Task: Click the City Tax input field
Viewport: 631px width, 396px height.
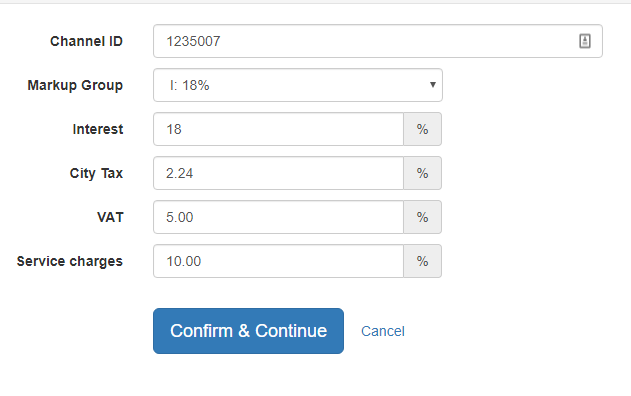Action: [278, 173]
